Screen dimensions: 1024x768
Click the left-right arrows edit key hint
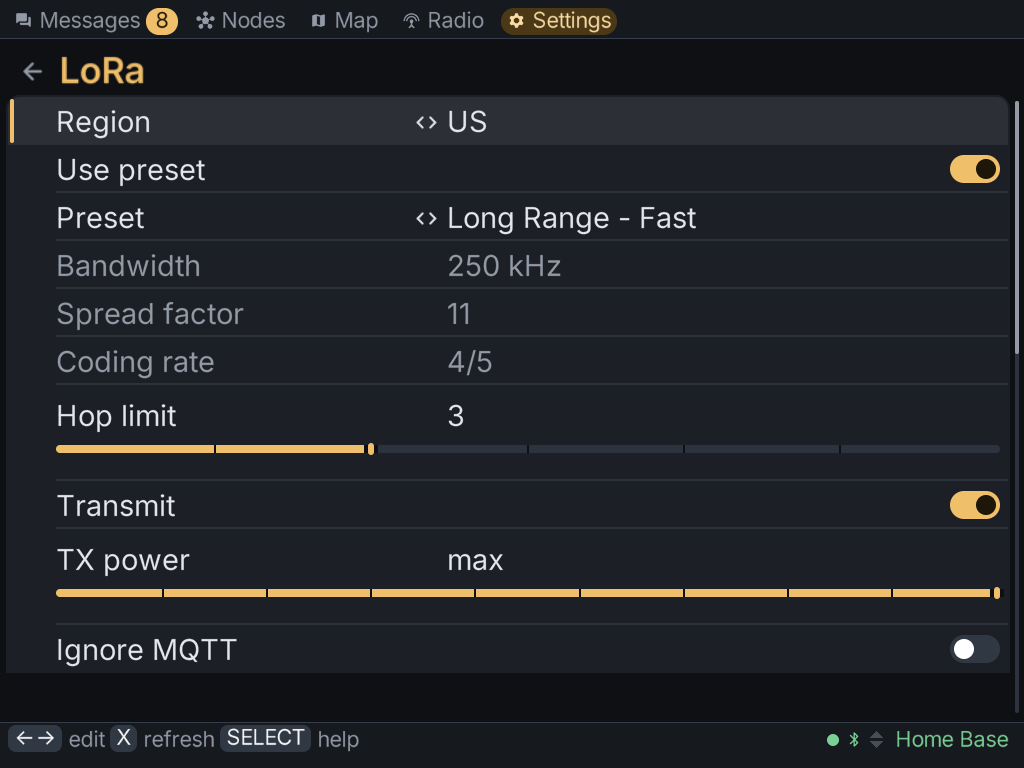(35, 739)
